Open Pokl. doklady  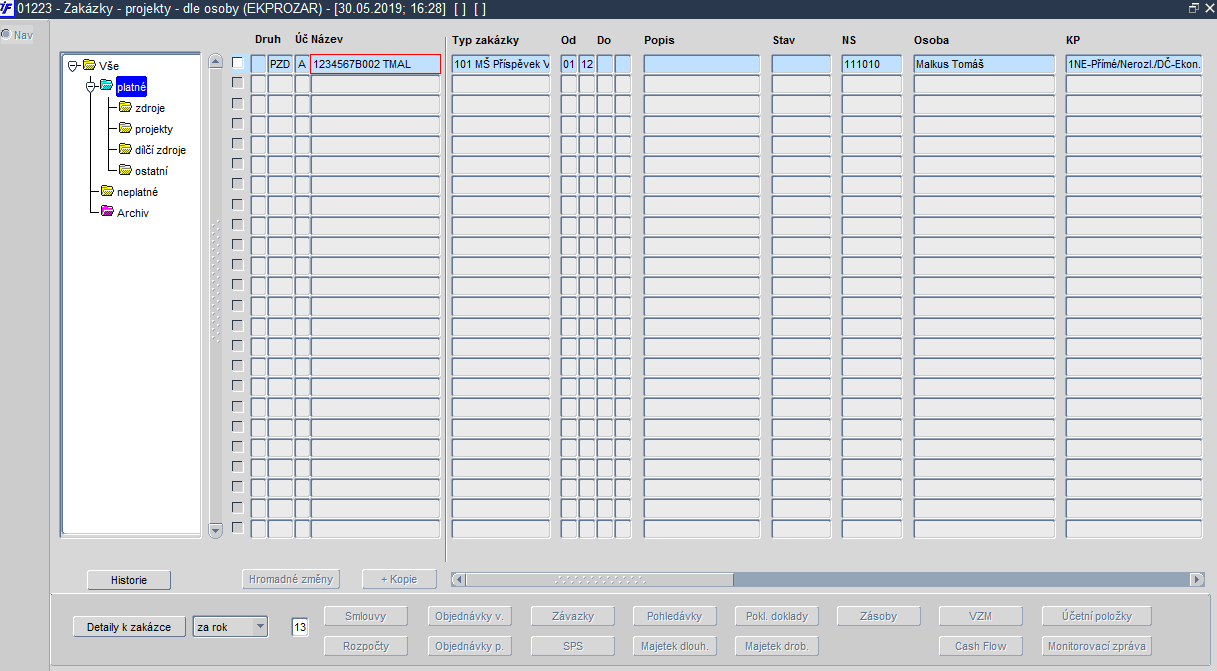777,616
